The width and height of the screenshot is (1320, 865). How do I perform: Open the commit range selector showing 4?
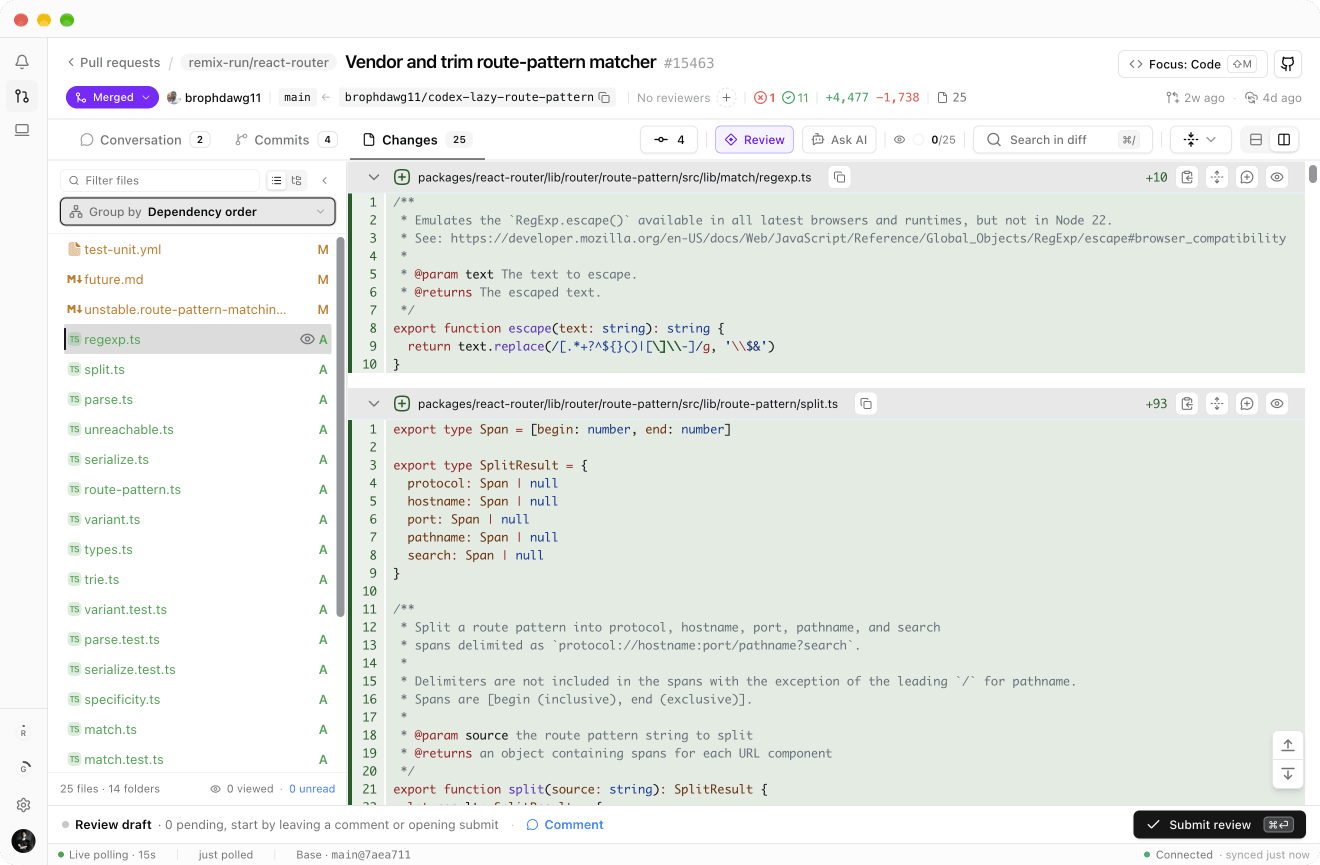pyautogui.click(x=670, y=140)
